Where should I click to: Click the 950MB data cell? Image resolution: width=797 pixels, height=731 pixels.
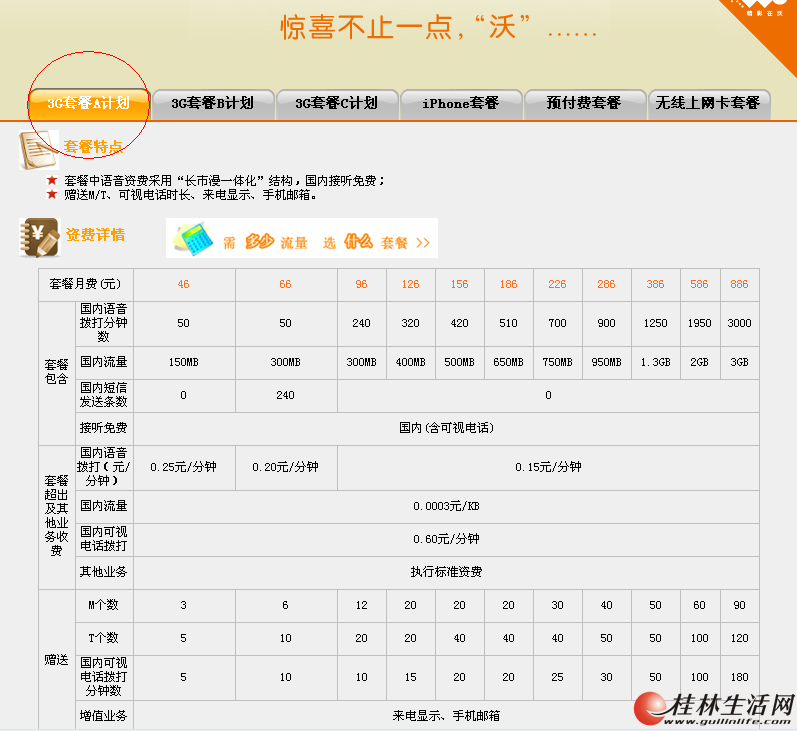coord(606,362)
